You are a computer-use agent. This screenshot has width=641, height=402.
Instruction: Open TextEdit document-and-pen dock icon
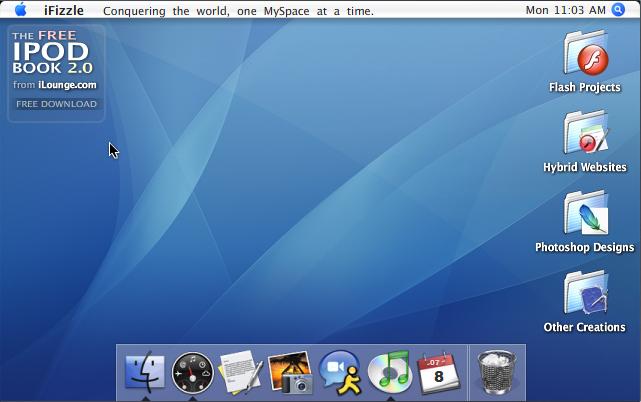pyautogui.click(x=241, y=373)
